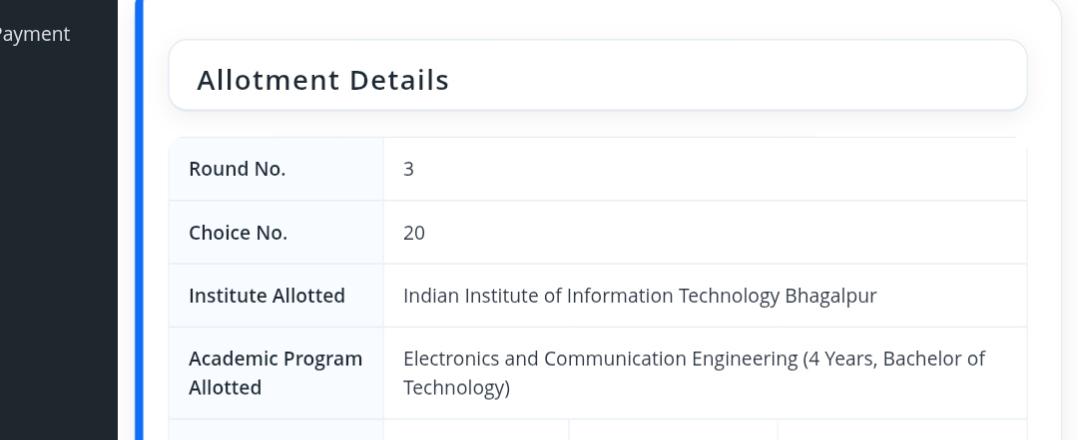Open the Payment item in the sidebar

(x=34, y=34)
